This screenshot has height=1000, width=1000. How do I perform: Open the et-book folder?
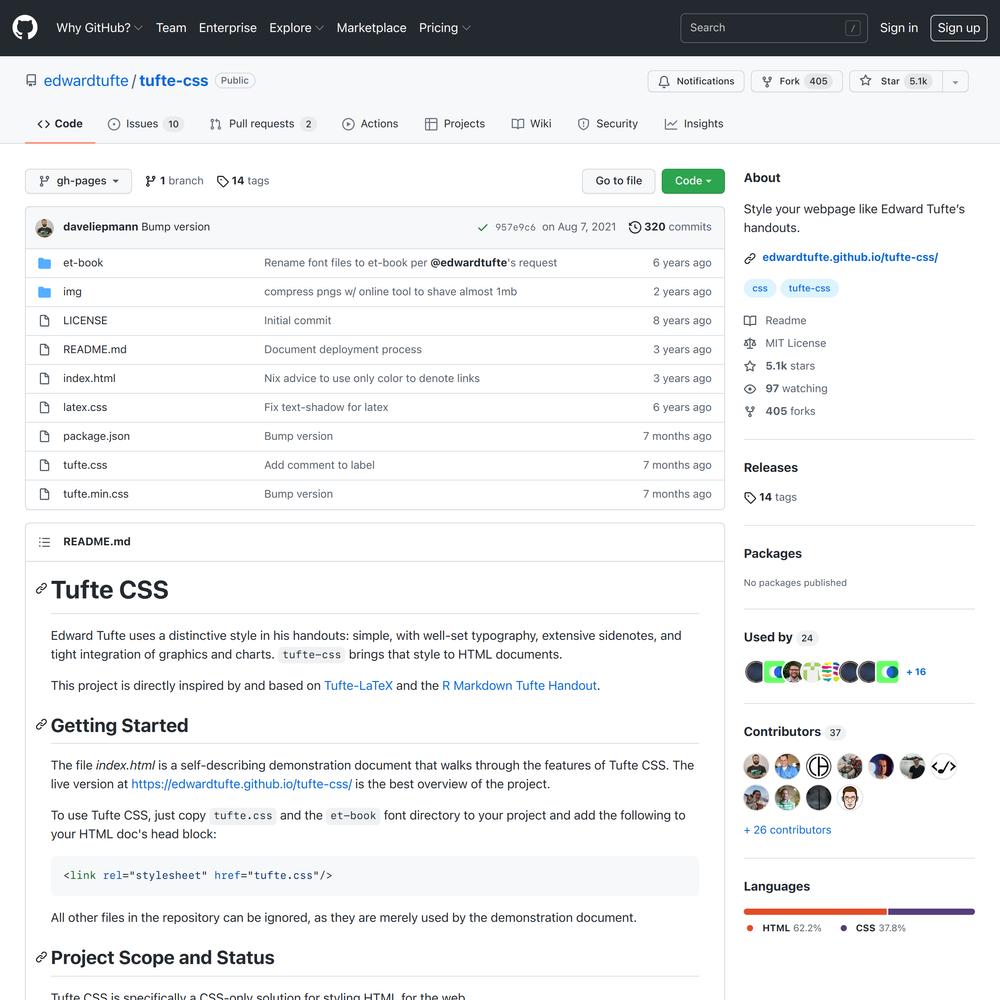point(83,263)
